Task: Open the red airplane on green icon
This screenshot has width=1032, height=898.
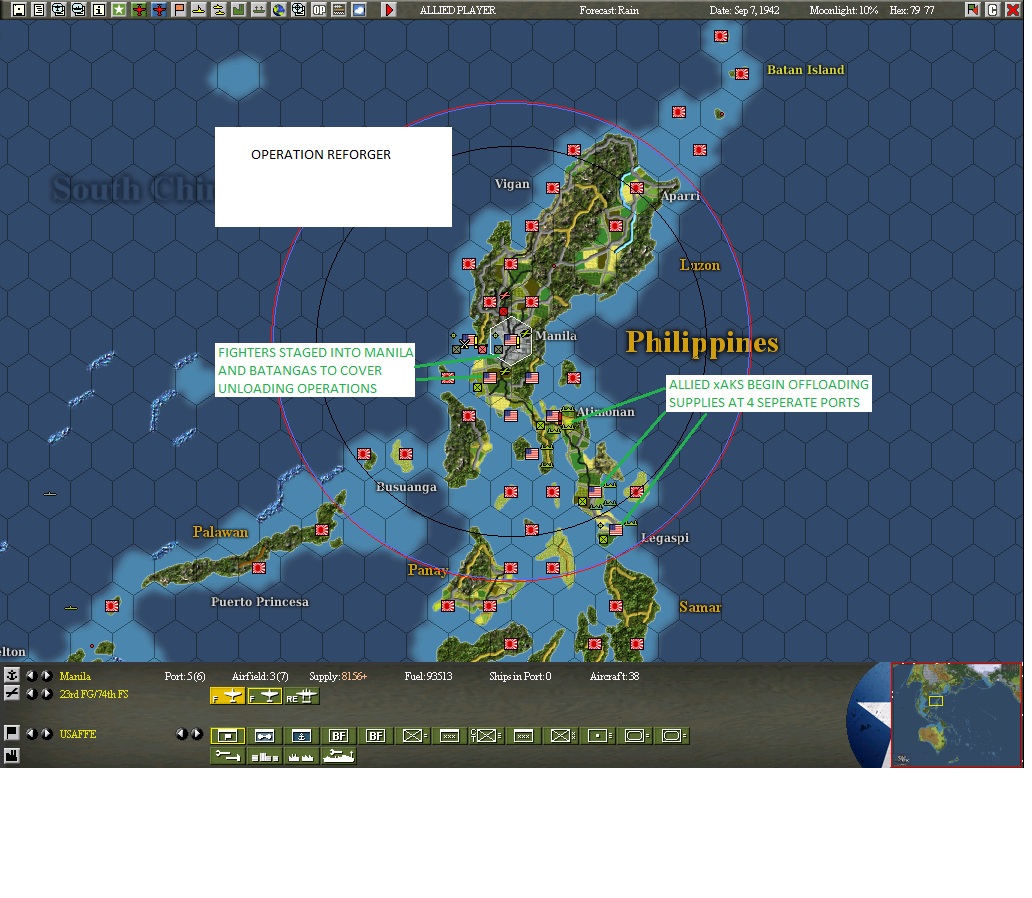Action: point(139,10)
